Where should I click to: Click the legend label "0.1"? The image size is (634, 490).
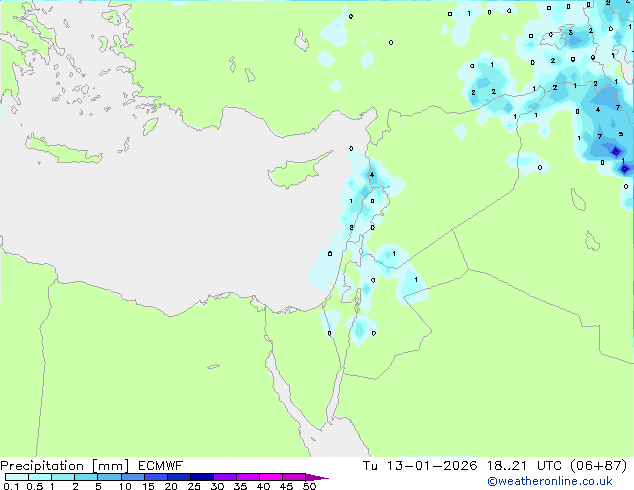pos(11,486)
